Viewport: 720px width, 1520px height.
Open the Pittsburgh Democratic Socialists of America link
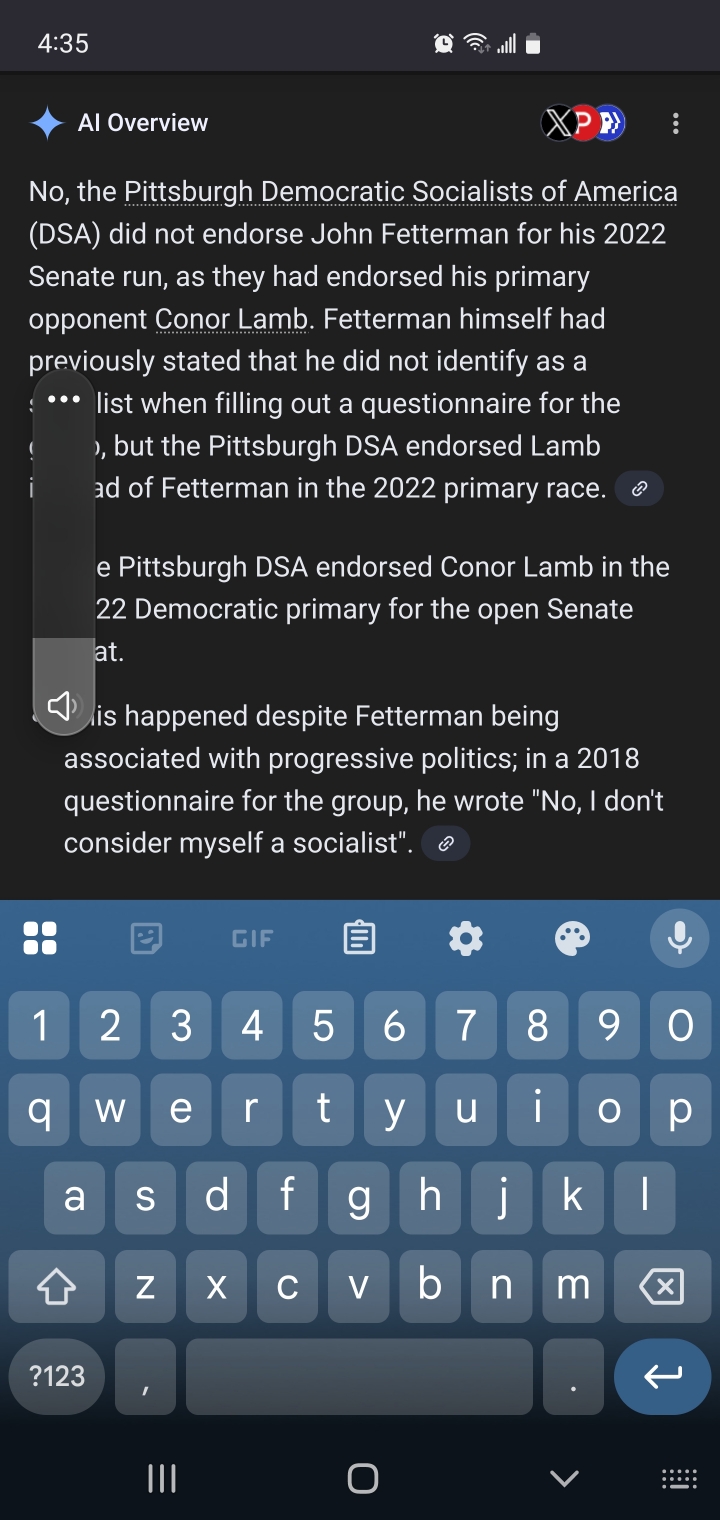(x=400, y=191)
